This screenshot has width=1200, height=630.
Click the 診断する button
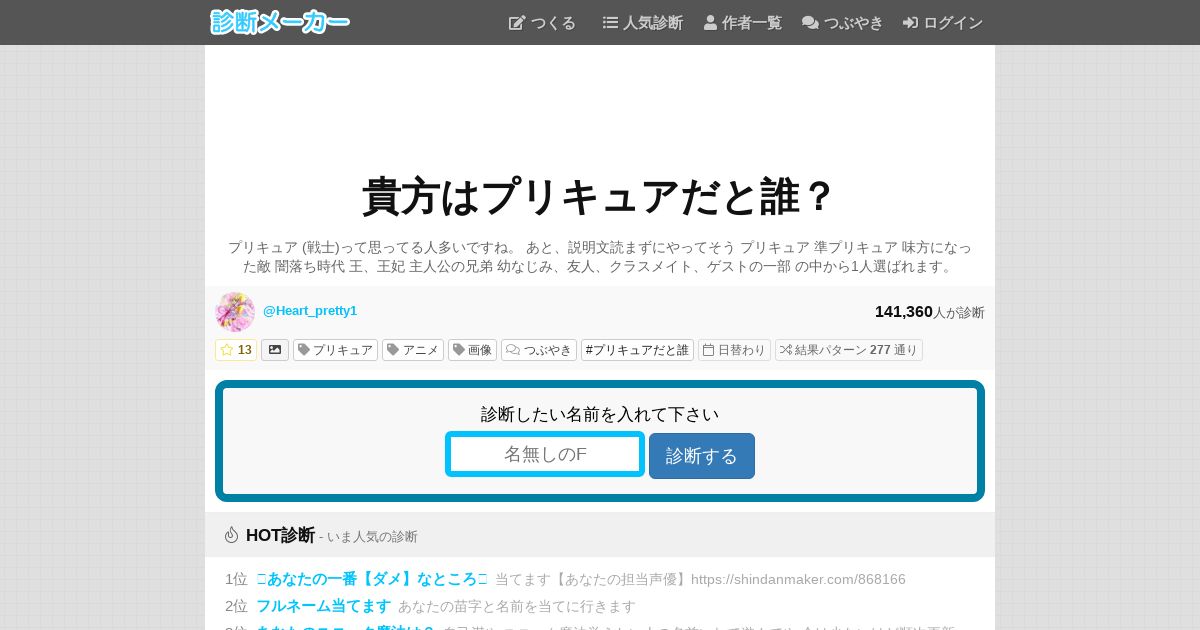coord(702,456)
